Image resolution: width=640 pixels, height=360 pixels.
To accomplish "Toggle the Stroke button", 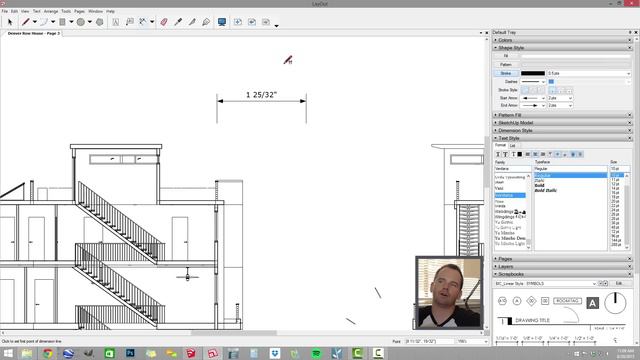I will pos(506,73).
